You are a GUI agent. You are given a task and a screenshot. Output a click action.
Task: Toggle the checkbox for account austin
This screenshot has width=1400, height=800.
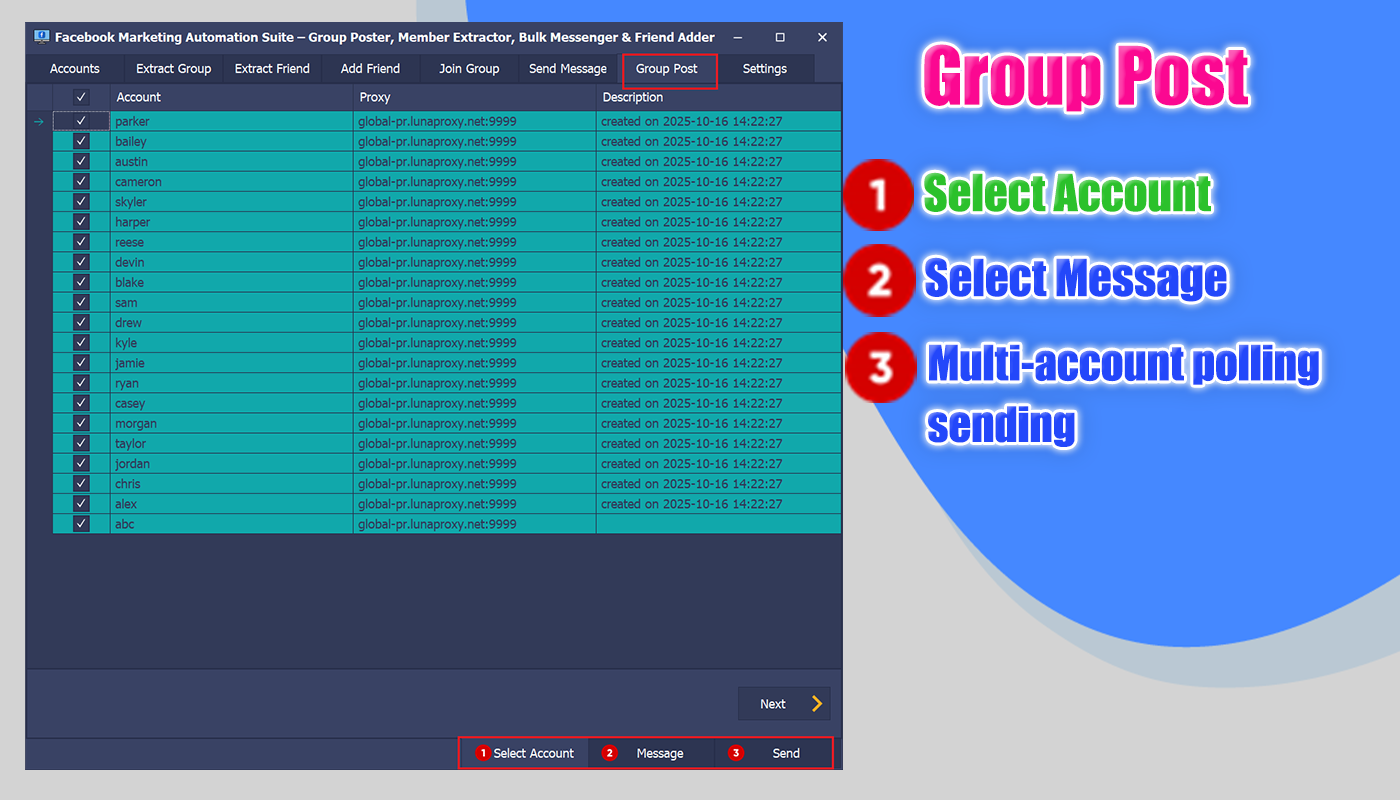coord(81,161)
